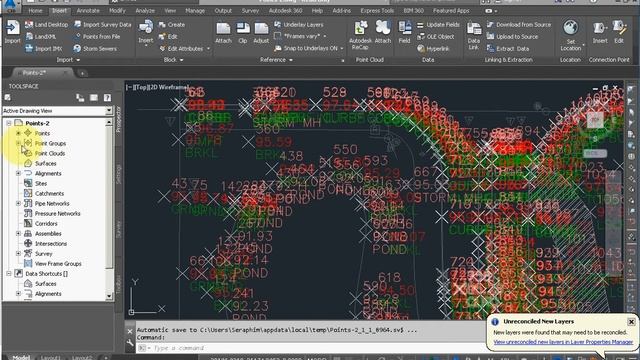Screen dimensions: 640x360
Task: Insert an OLE Object
Action: point(436,36)
